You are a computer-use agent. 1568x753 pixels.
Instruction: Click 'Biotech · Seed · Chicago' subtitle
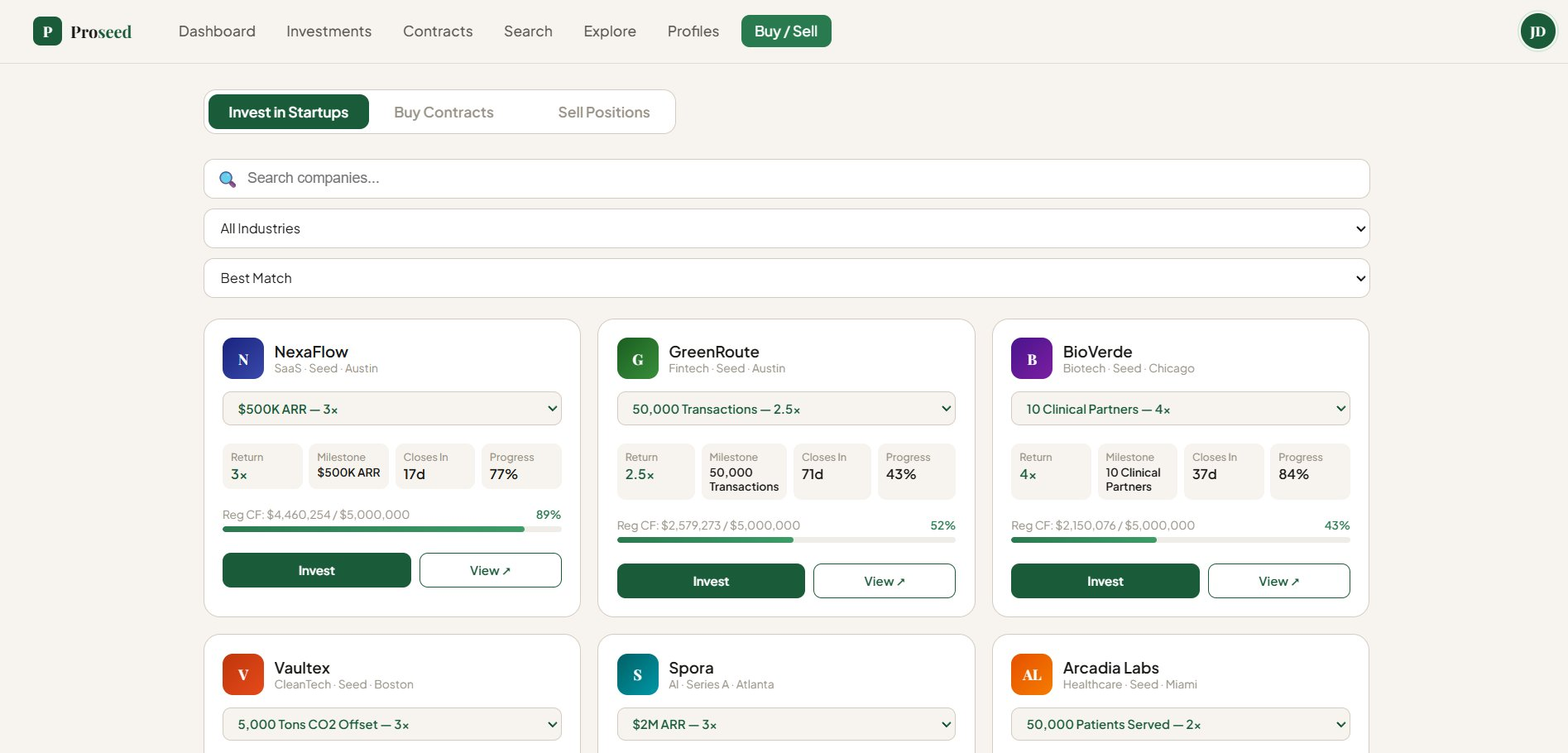(x=1129, y=368)
